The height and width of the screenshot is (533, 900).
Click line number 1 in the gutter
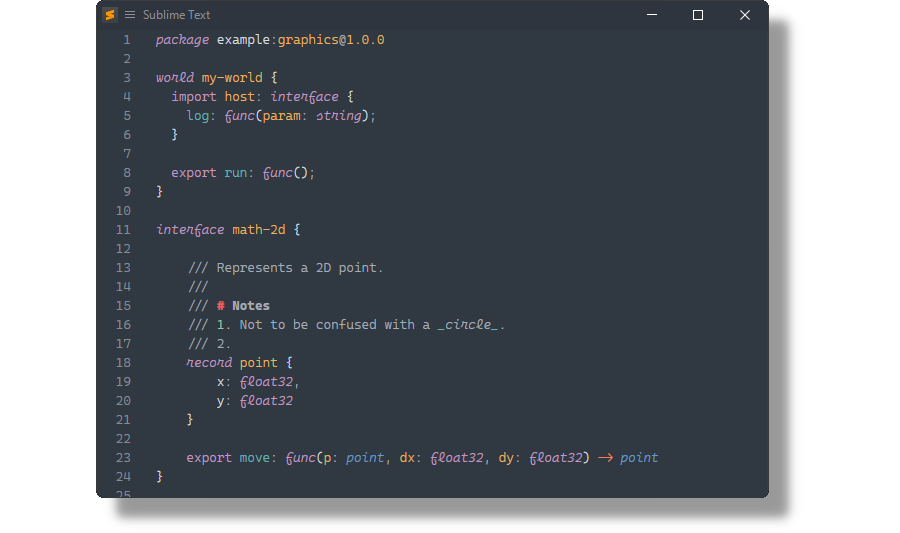pyautogui.click(x=127, y=40)
